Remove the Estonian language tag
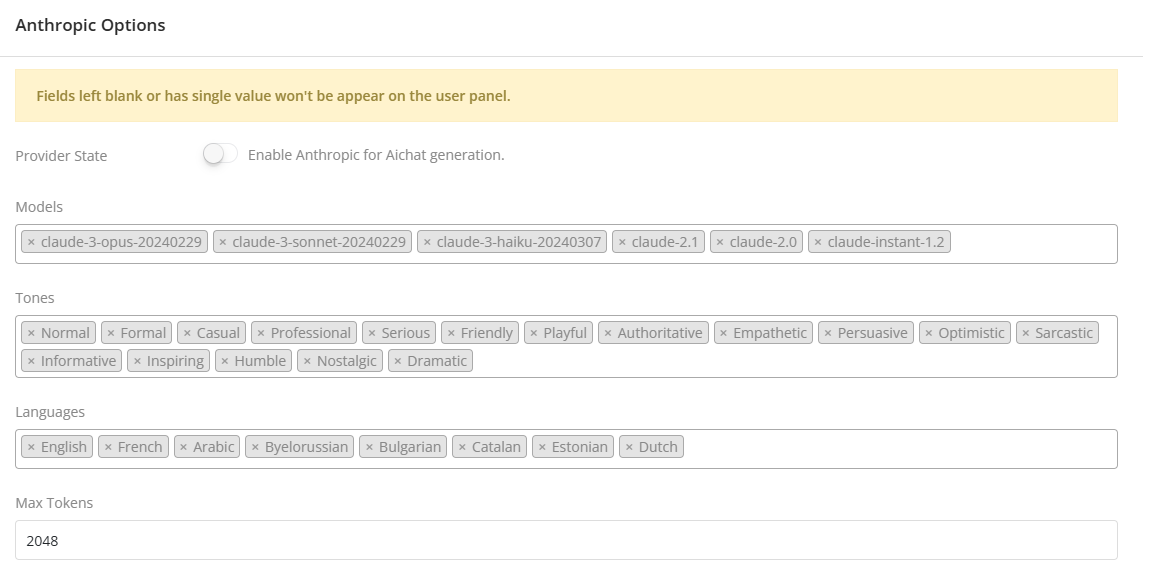Image resolution: width=1156 pixels, height=573 pixels. pos(542,447)
